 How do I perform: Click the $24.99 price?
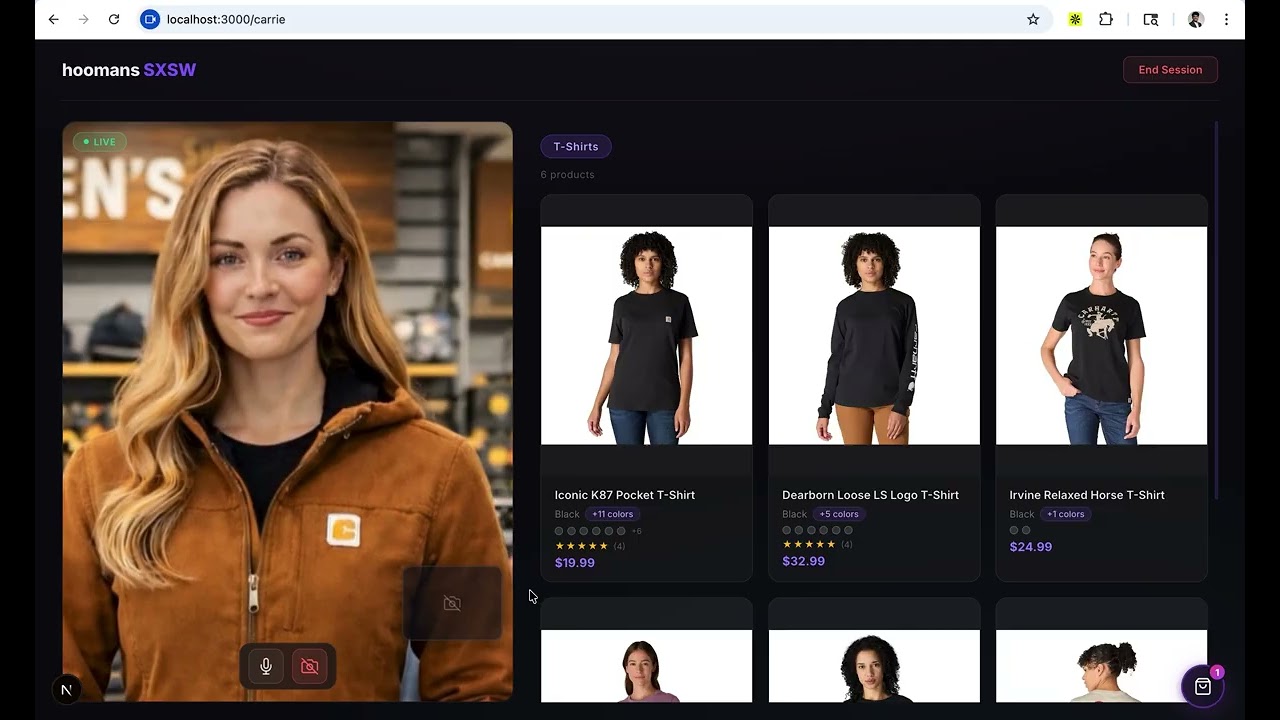click(1030, 547)
